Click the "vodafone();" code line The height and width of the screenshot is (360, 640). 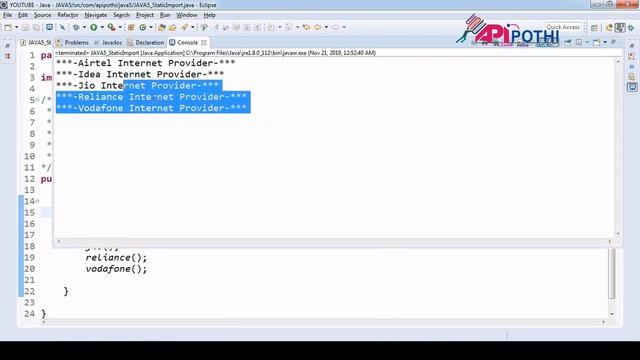[116, 269]
